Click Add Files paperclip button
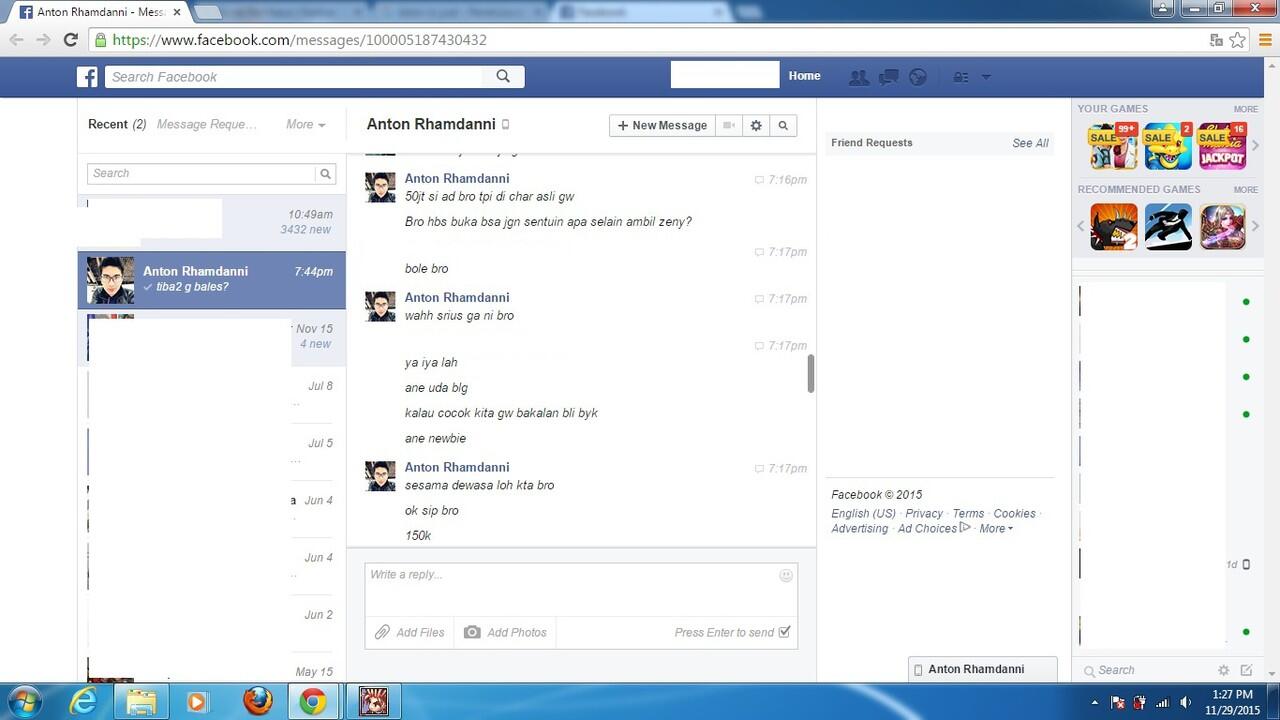Viewport: 1280px width, 720px height. tap(409, 632)
